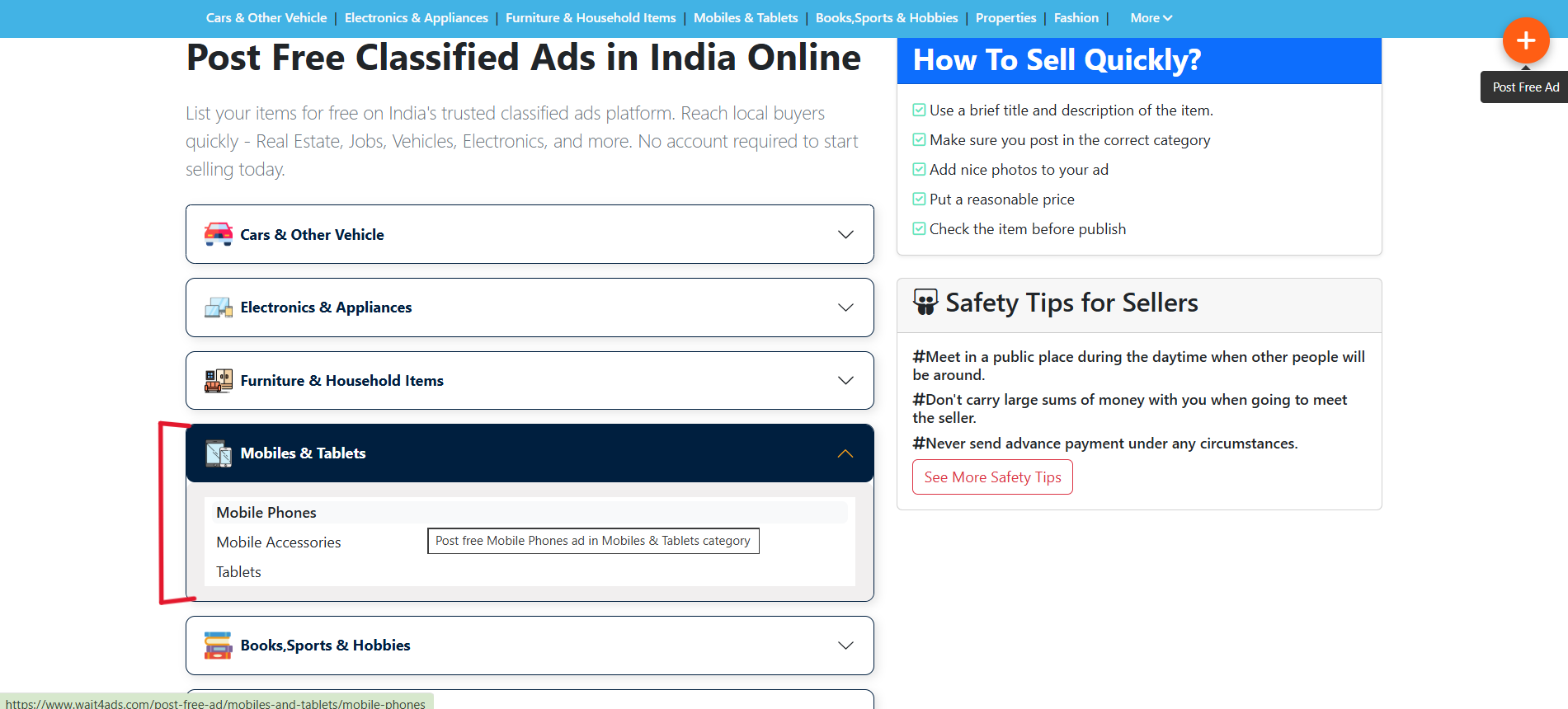The height and width of the screenshot is (709, 1568).
Task: Open the More dropdown in top navigation
Action: pyautogui.click(x=1151, y=18)
